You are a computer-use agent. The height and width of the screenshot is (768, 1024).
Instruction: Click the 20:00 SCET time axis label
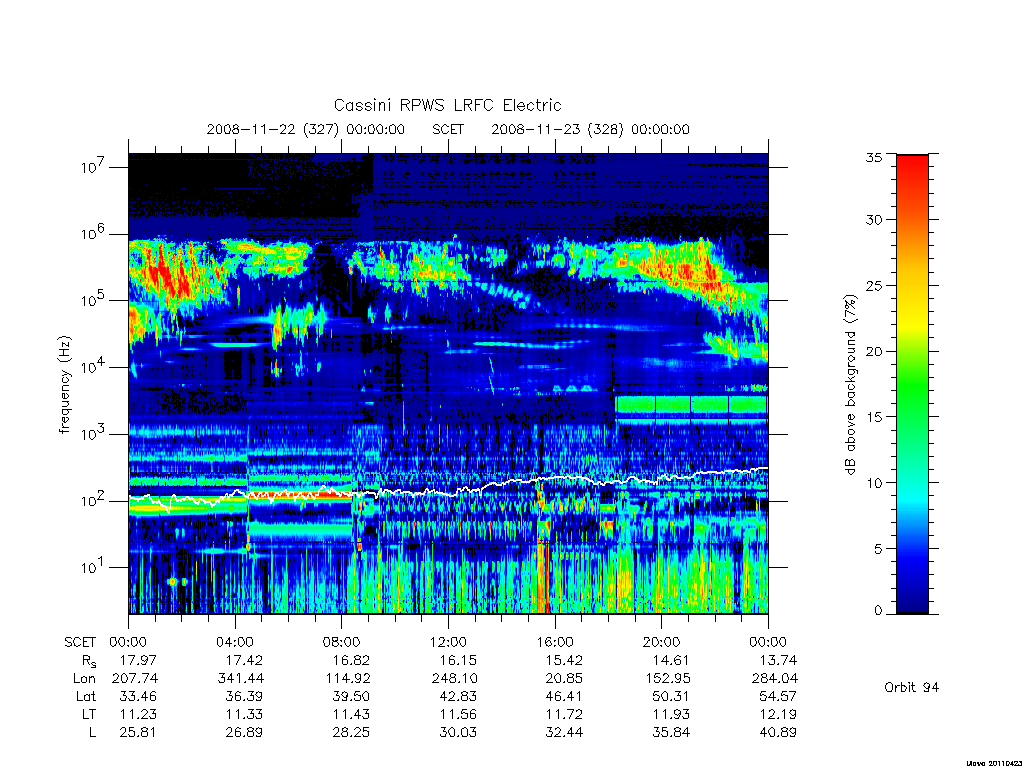[661, 642]
